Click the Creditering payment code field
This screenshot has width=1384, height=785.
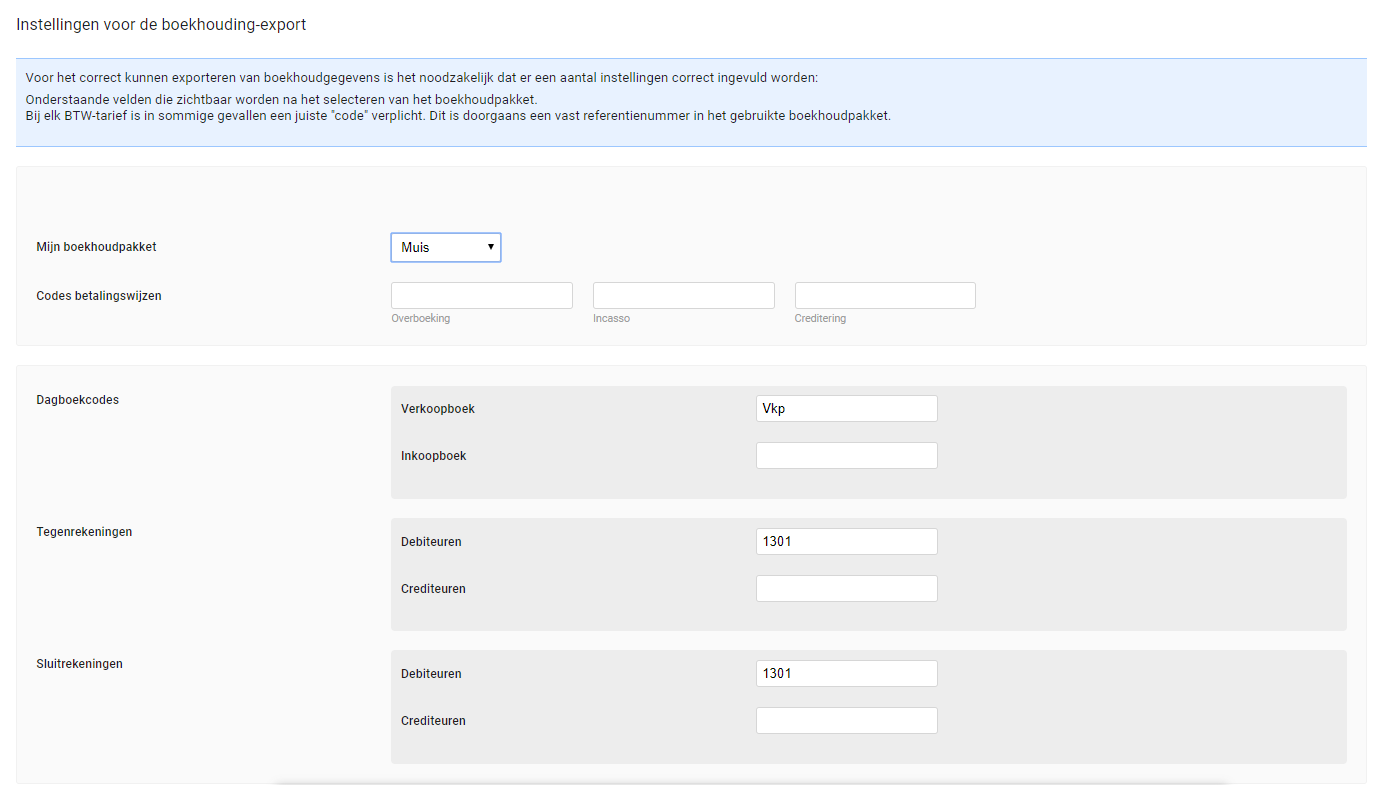coord(885,295)
